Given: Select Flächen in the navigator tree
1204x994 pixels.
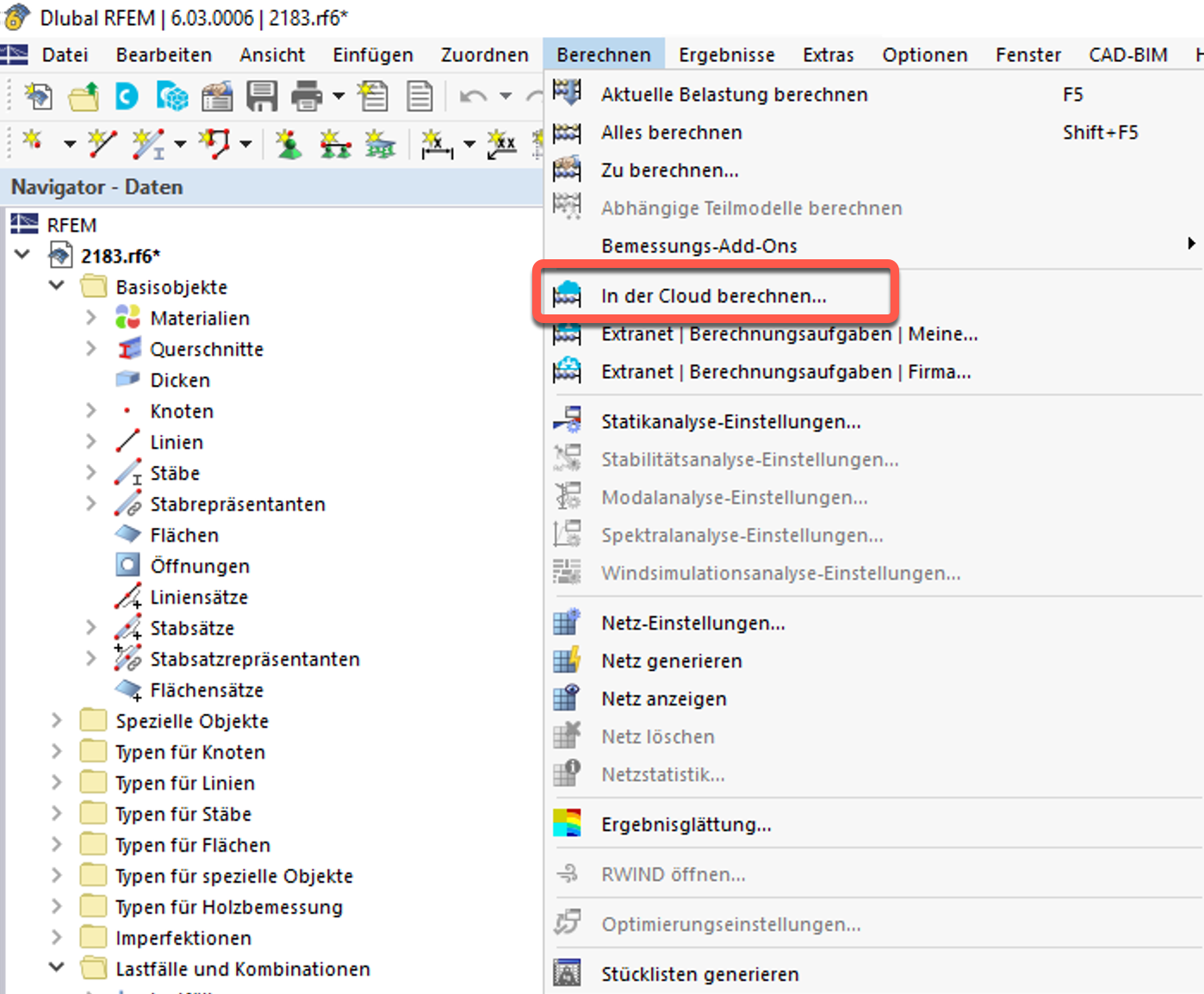Looking at the screenshot, I should pos(184,535).
